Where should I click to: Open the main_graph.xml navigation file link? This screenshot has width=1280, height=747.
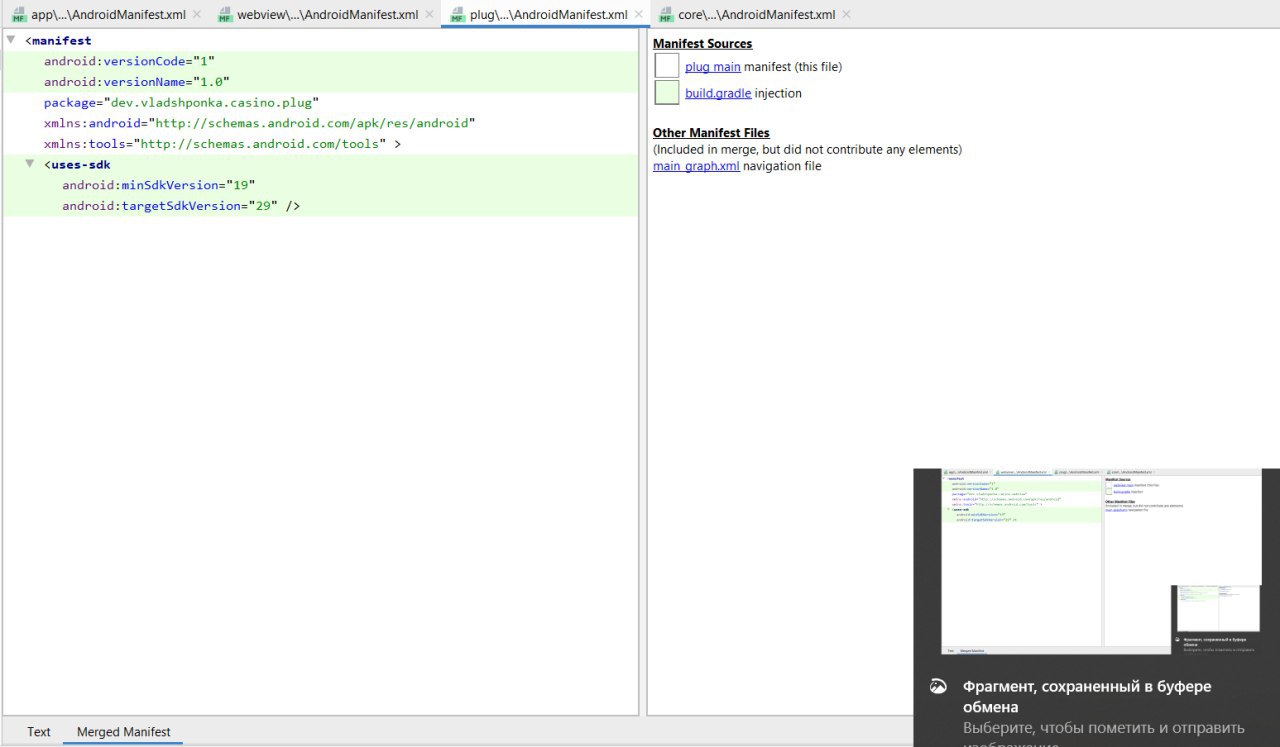pyautogui.click(x=696, y=166)
